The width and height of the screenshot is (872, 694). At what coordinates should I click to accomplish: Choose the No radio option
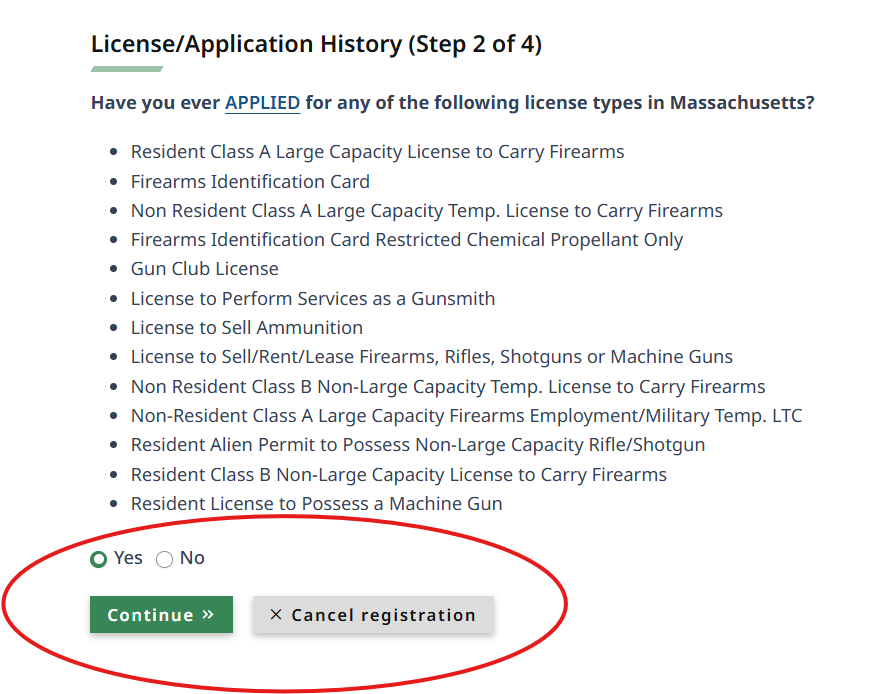click(165, 559)
